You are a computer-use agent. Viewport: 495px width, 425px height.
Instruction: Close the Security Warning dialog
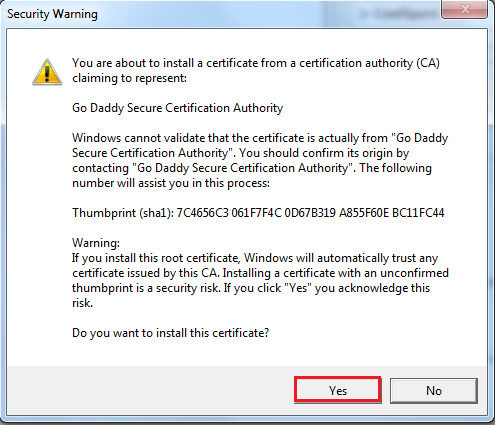[x=465, y=9]
